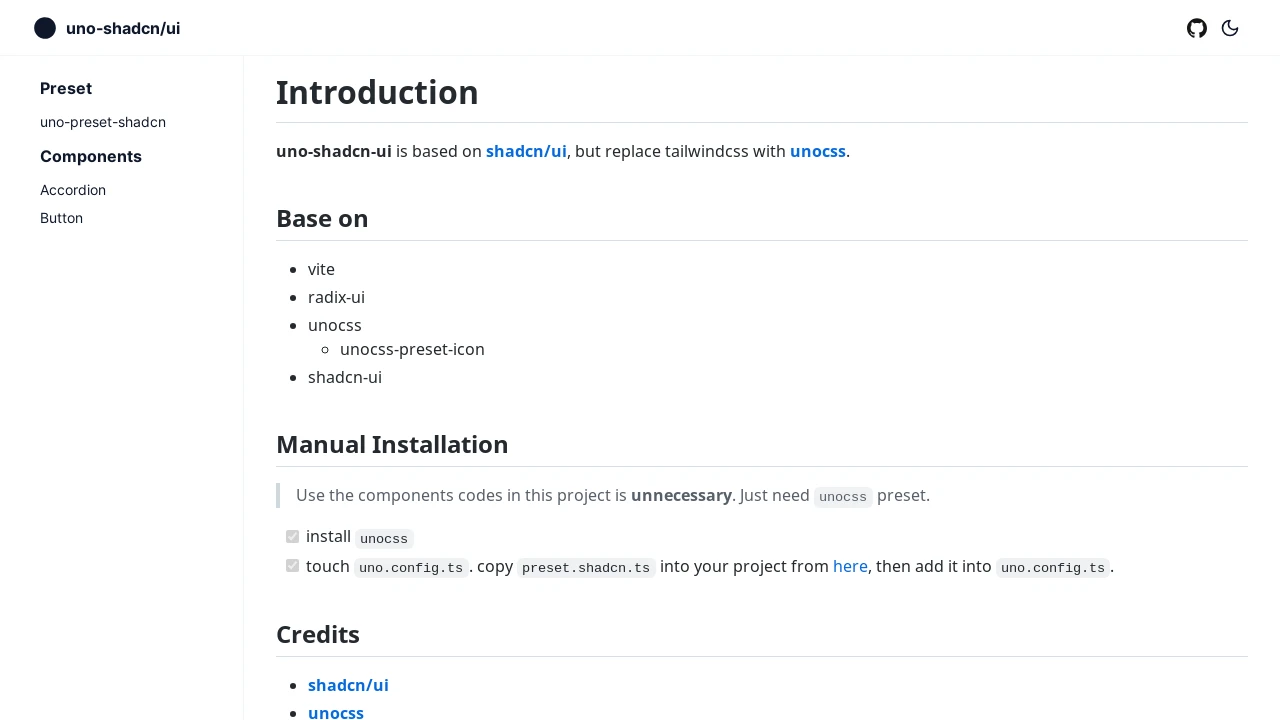Click the Credits heading

[x=318, y=634]
